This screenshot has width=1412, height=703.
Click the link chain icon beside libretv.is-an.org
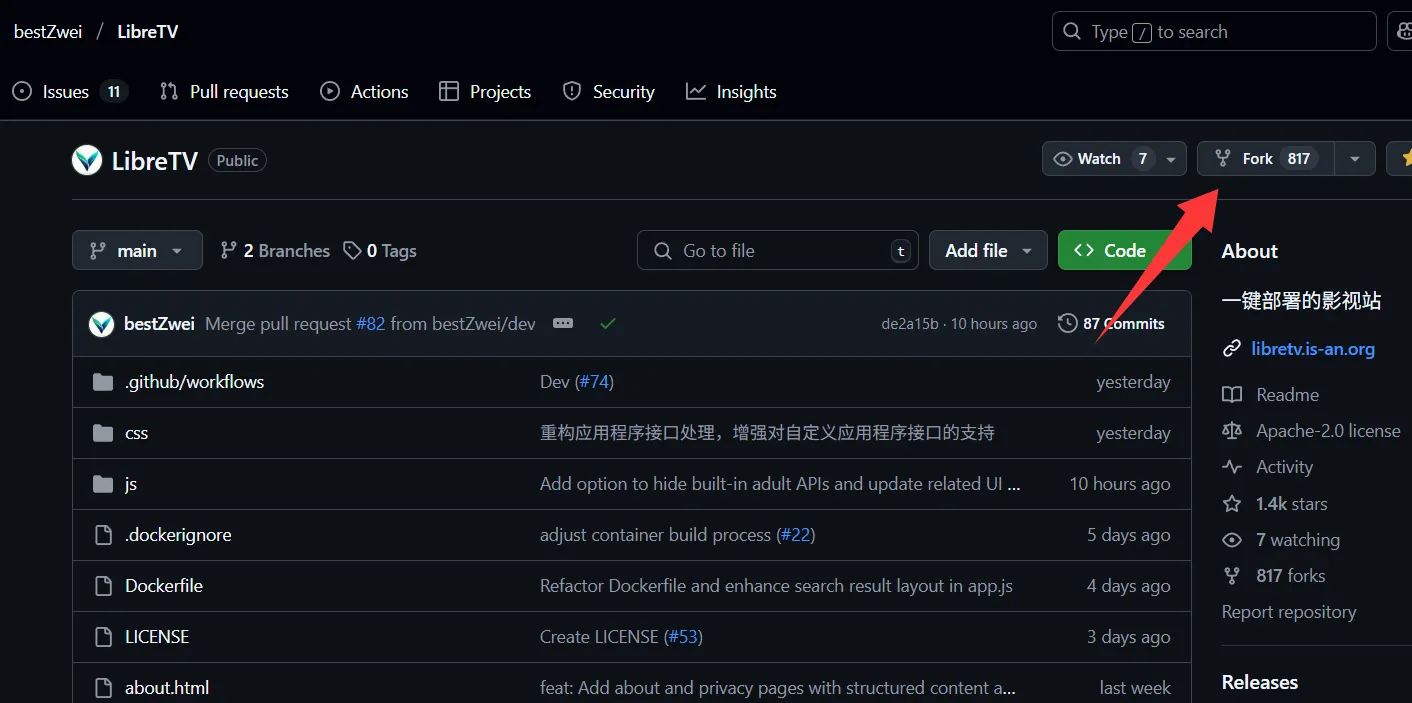point(1232,349)
